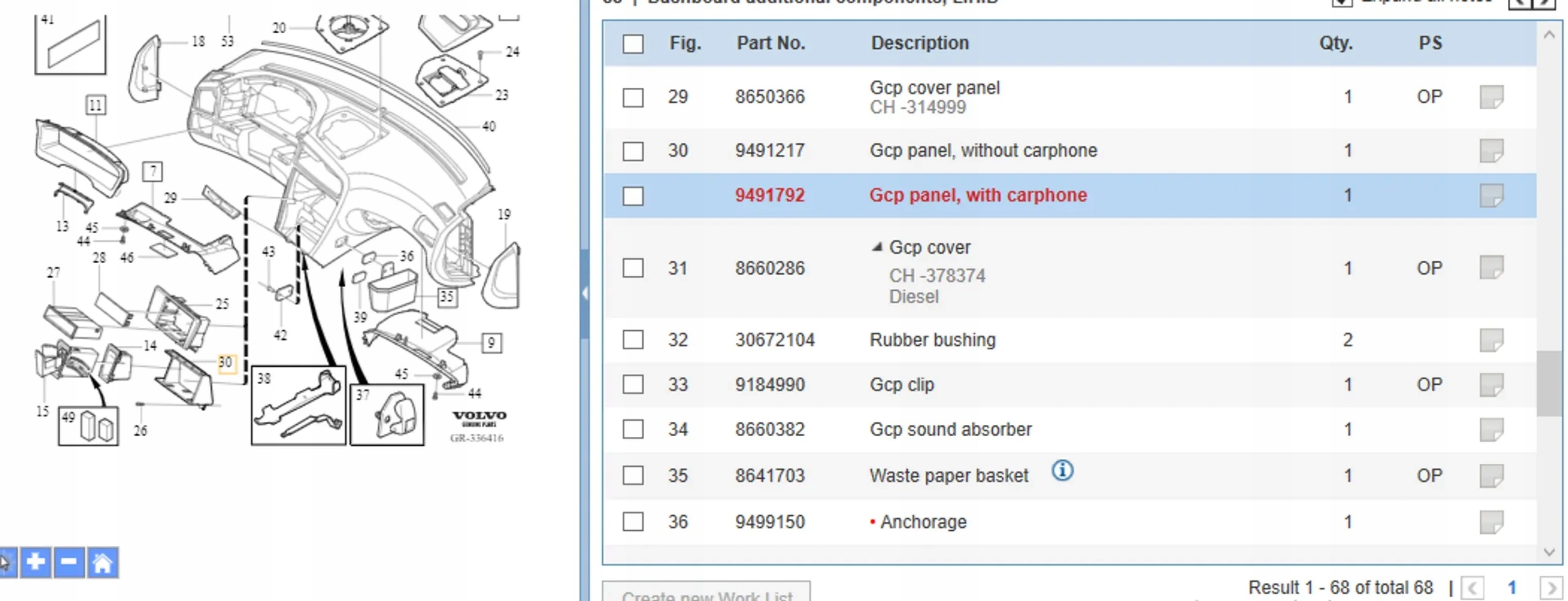Open the note icon for part 9491792
This screenshot has height=601, width=1568.
pyautogui.click(x=1491, y=196)
